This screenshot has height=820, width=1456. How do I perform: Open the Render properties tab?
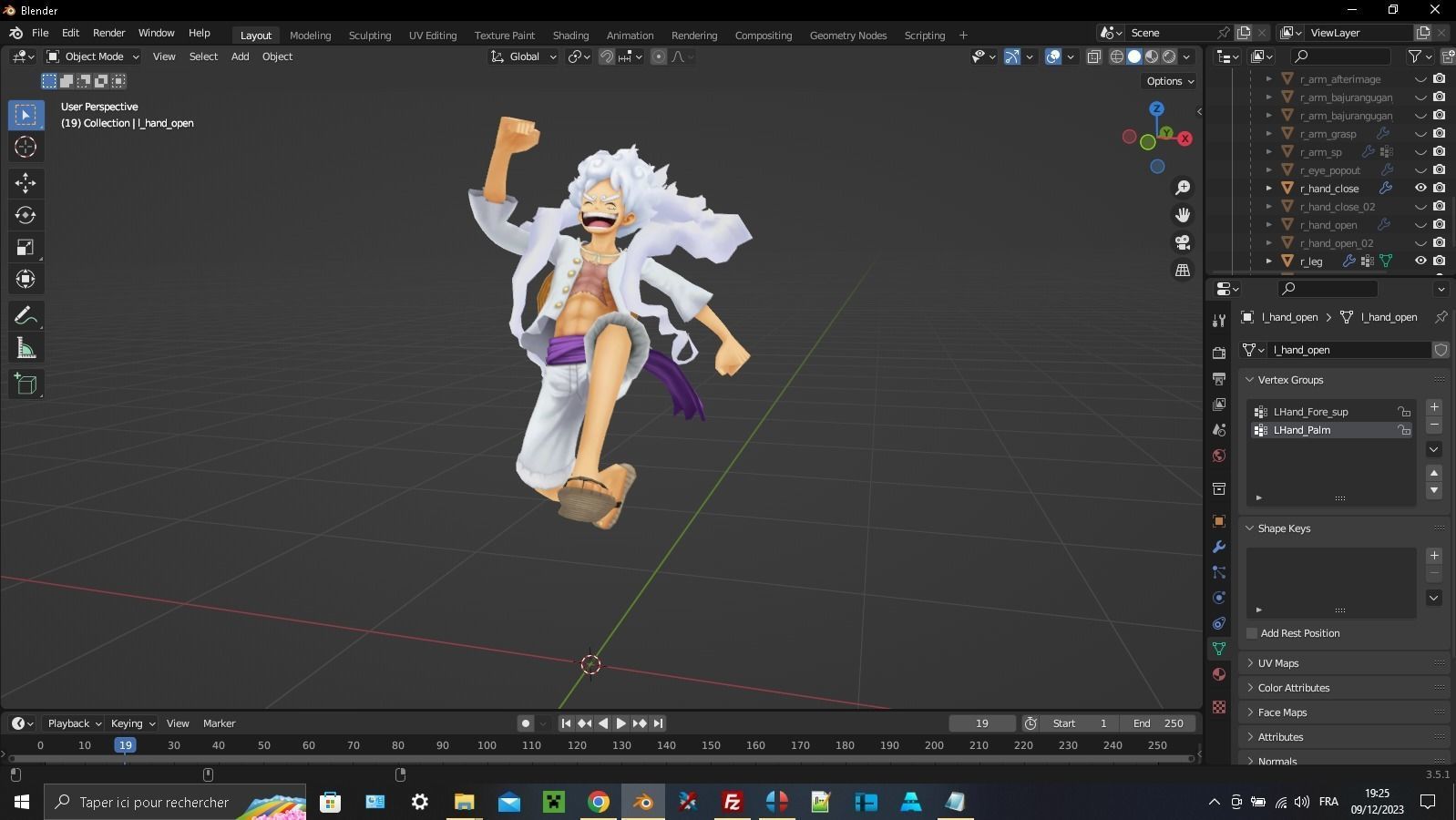(x=1219, y=353)
